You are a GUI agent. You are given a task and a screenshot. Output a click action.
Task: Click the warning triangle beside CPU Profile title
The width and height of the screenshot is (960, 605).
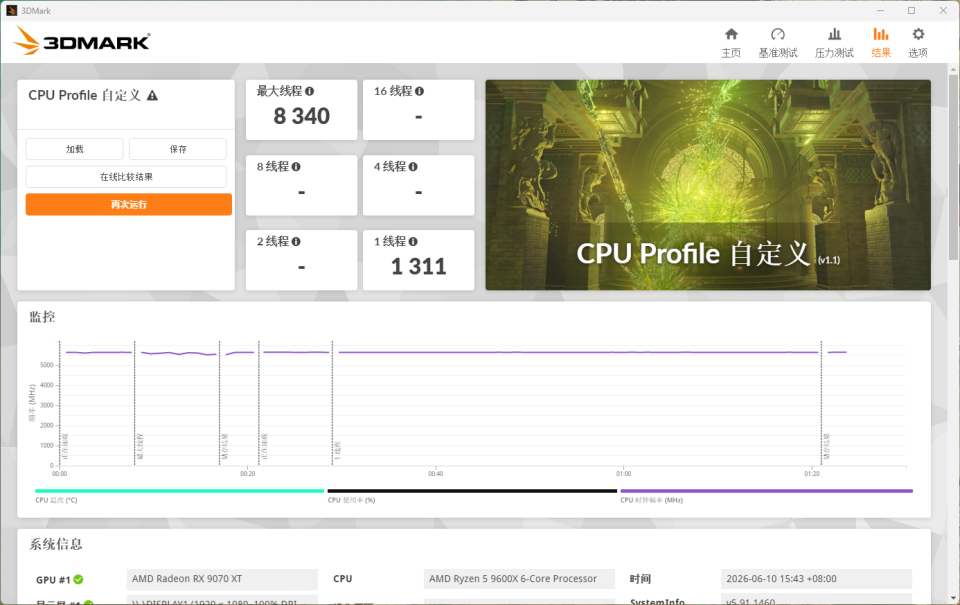(152, 96)
